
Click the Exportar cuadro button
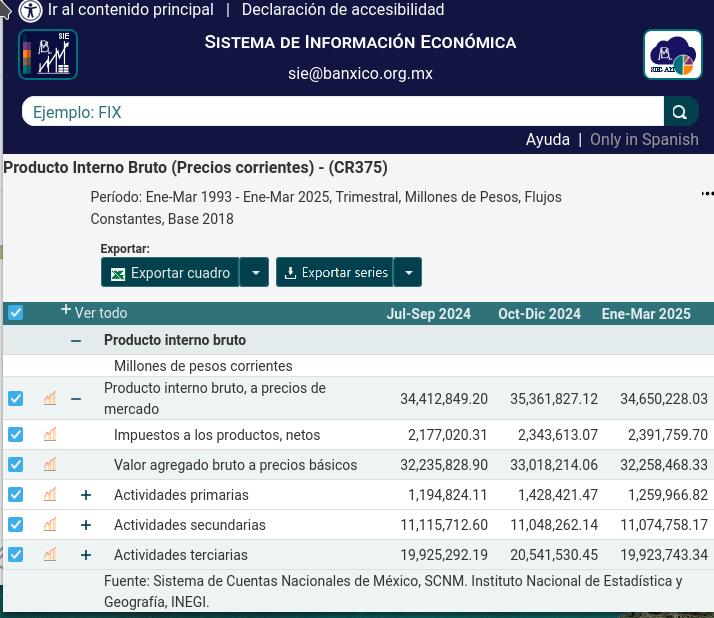[x=170, y=272]
